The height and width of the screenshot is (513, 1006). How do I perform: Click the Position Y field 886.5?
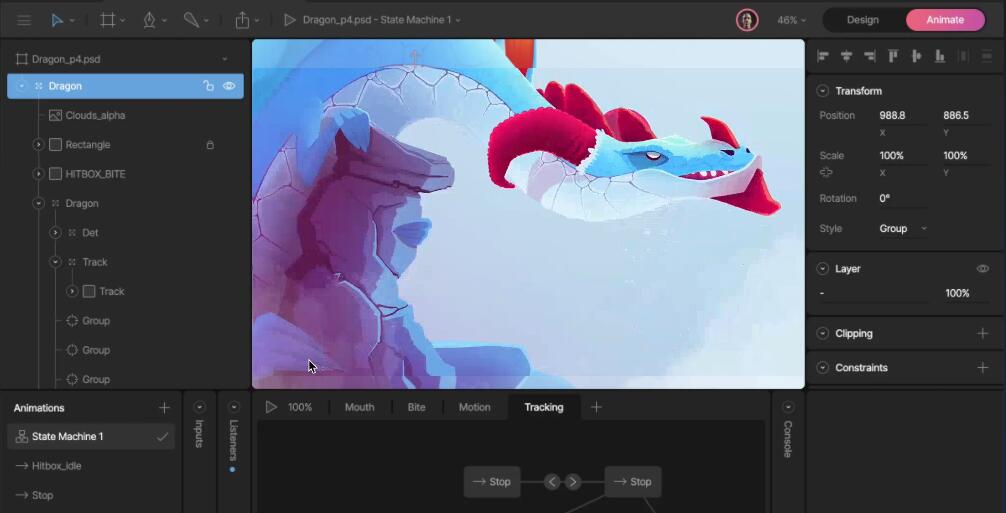tap(966, 116)
